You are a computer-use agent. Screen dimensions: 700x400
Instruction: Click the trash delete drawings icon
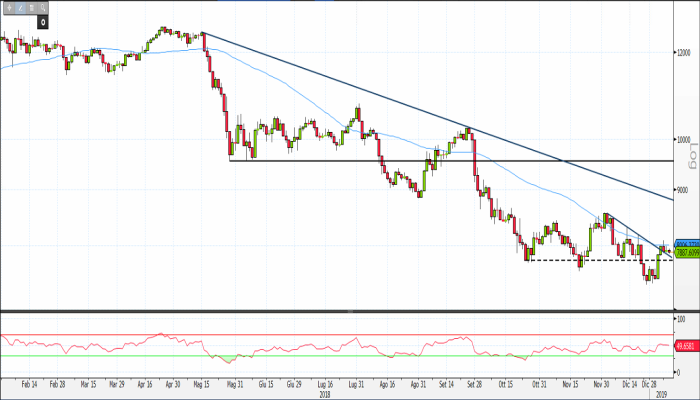[30, 7]
